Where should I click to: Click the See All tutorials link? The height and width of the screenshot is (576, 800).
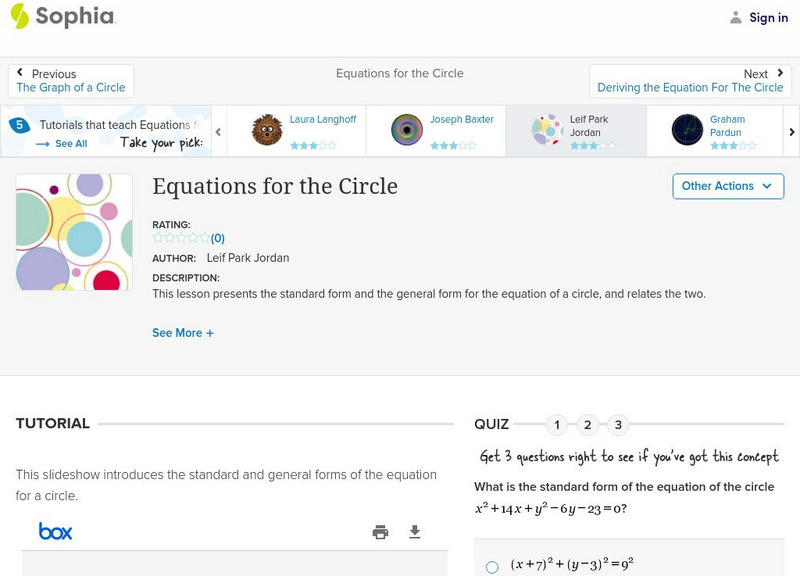click(x=62, y=144)
